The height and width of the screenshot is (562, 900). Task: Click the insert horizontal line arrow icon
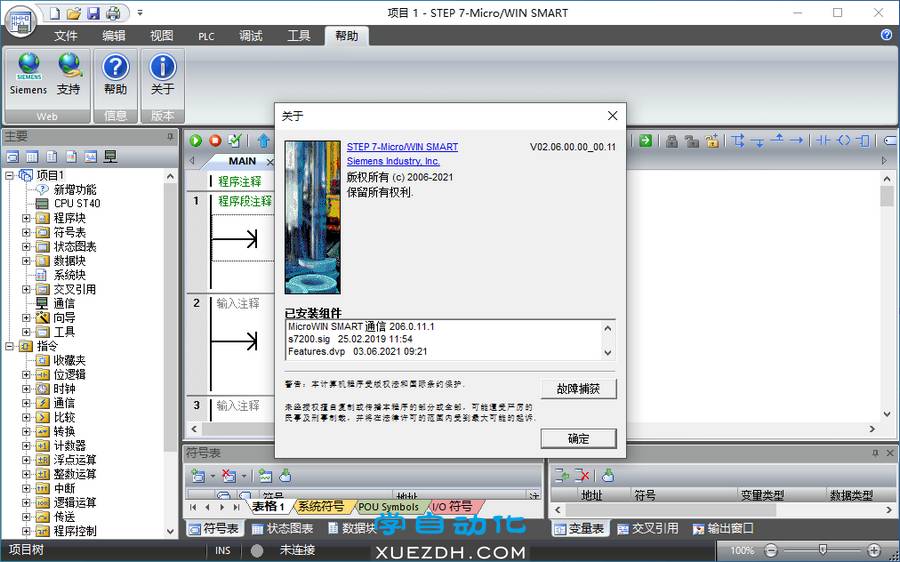coord(796,141)
